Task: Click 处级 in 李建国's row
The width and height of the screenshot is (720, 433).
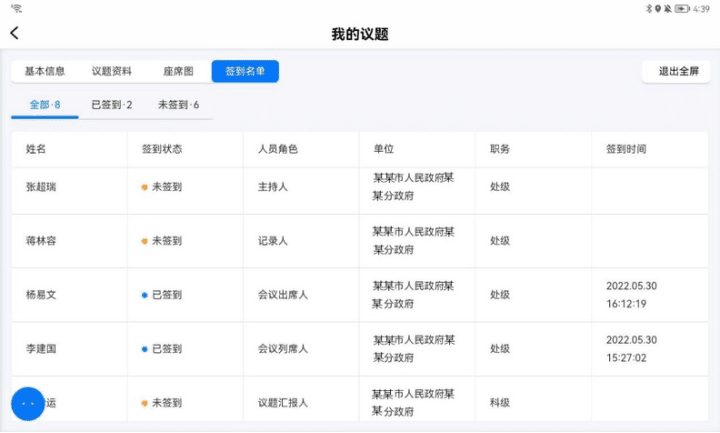Action: pos(500,349)
